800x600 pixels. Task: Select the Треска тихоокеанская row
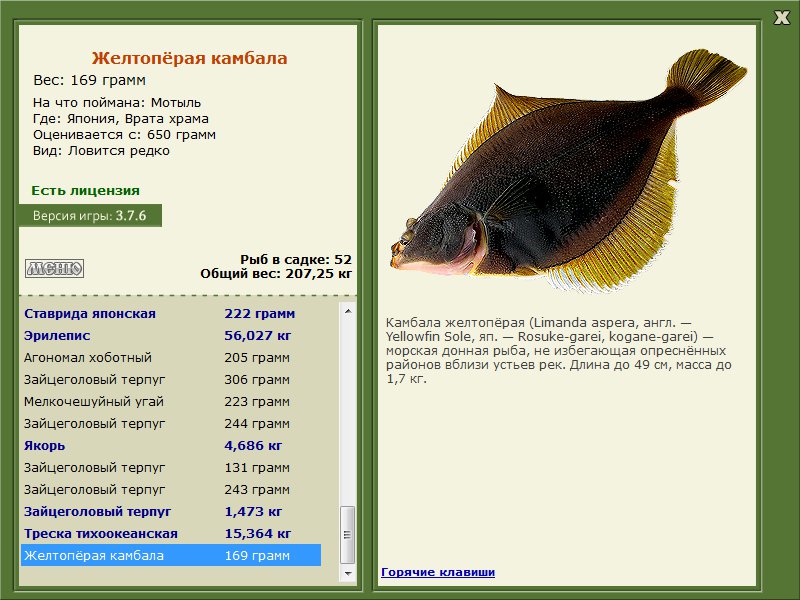171,533
